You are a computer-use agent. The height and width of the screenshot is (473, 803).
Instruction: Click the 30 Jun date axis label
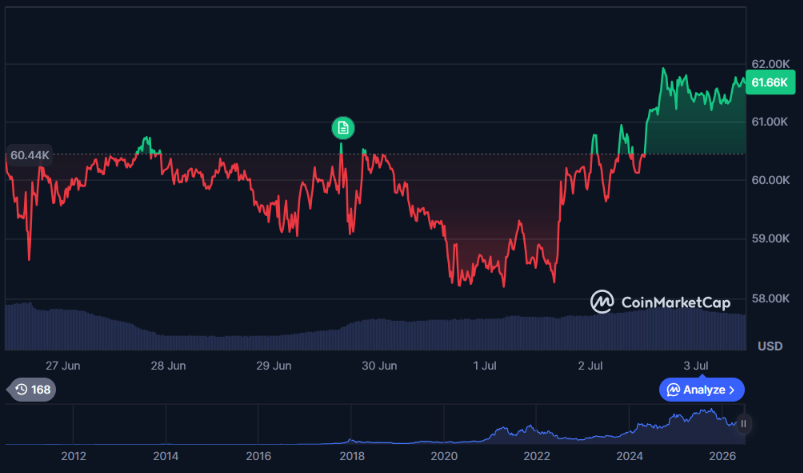[x=379, y=366]
